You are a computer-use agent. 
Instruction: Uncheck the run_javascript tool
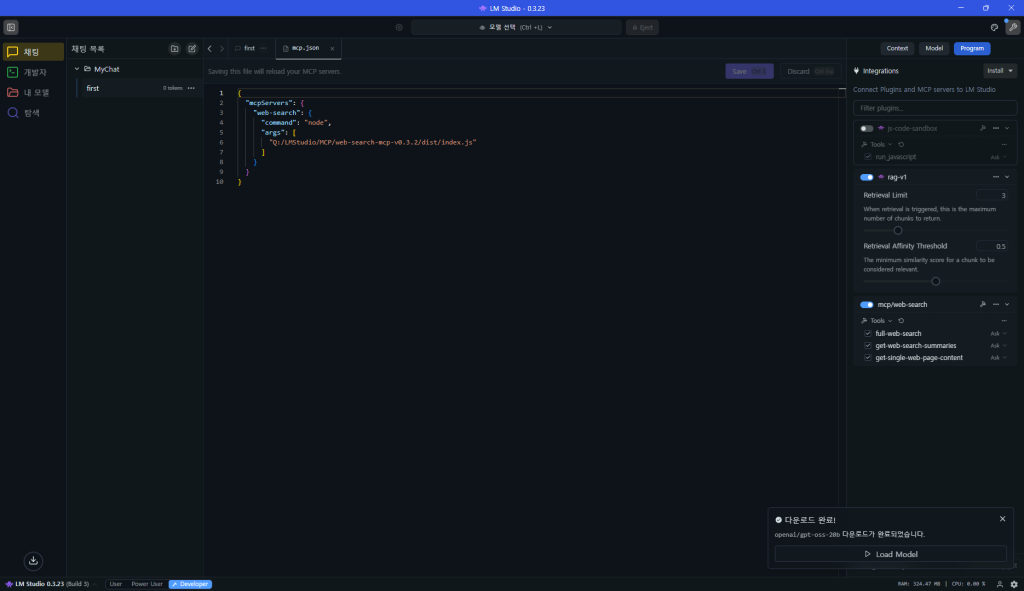[x=868, y=157]
